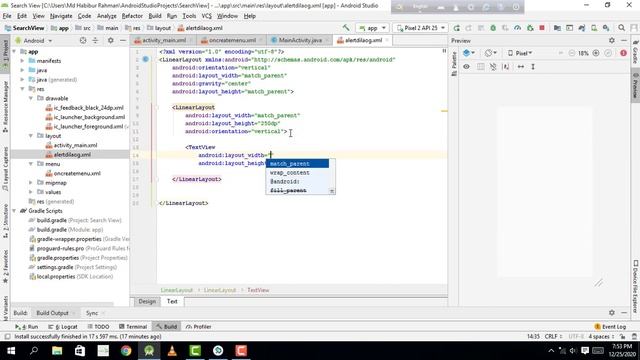Open the Logcat tool window
The height and width of the screenshot is (360, 640).
tap(62, 327)
